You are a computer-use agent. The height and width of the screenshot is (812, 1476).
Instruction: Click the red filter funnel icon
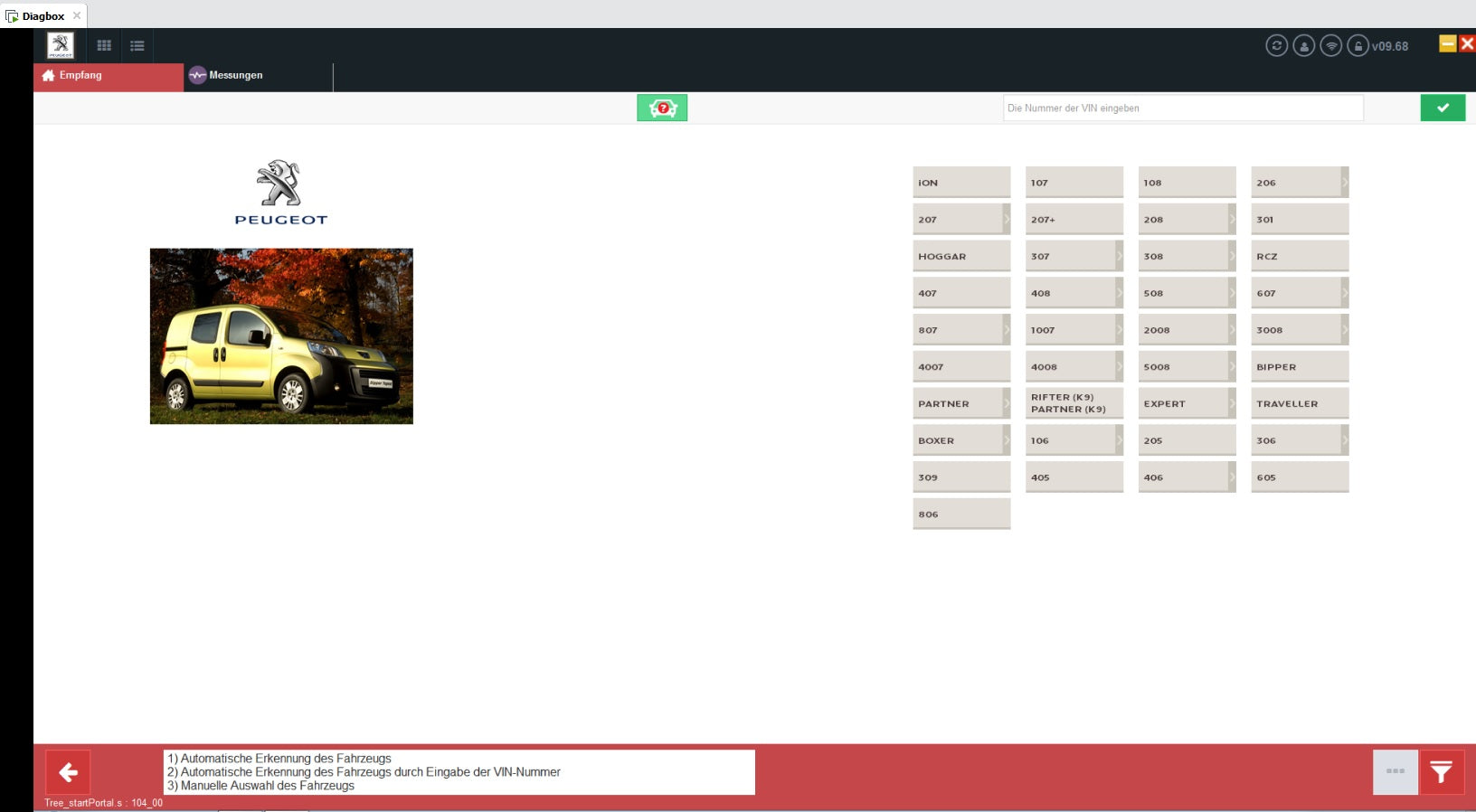1441,771
